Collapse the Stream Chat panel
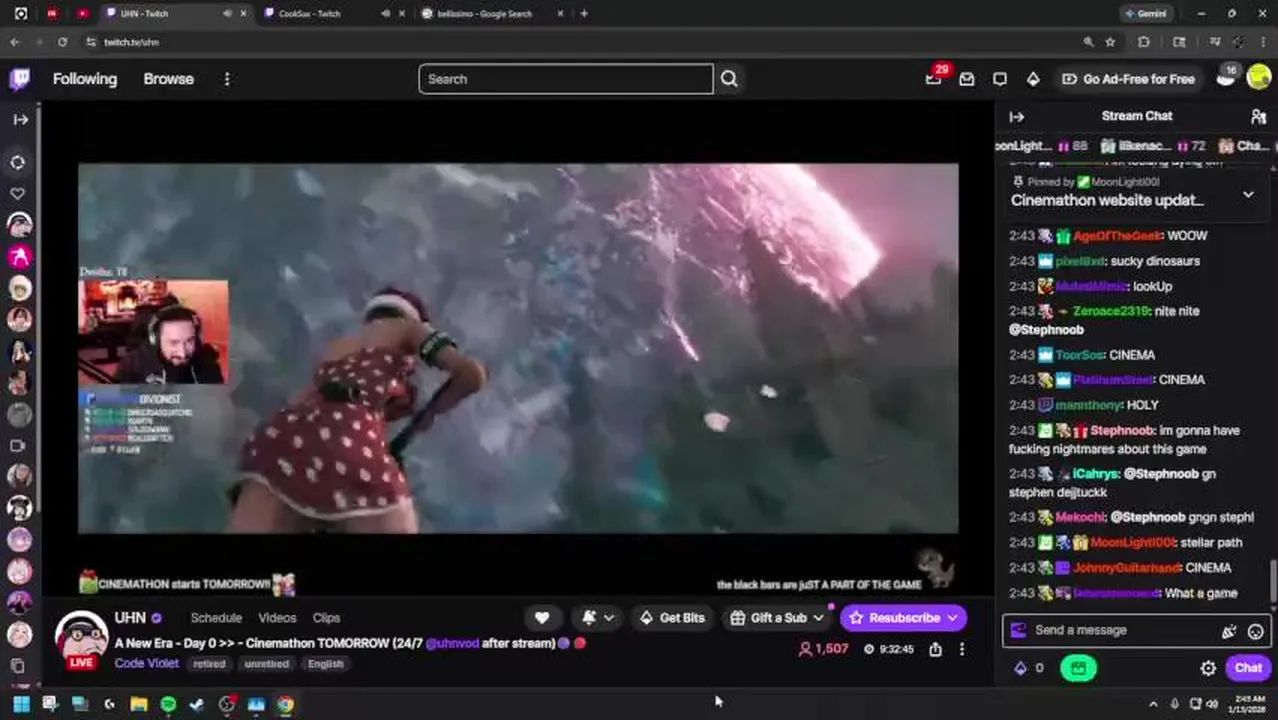 pos(1016,117)
